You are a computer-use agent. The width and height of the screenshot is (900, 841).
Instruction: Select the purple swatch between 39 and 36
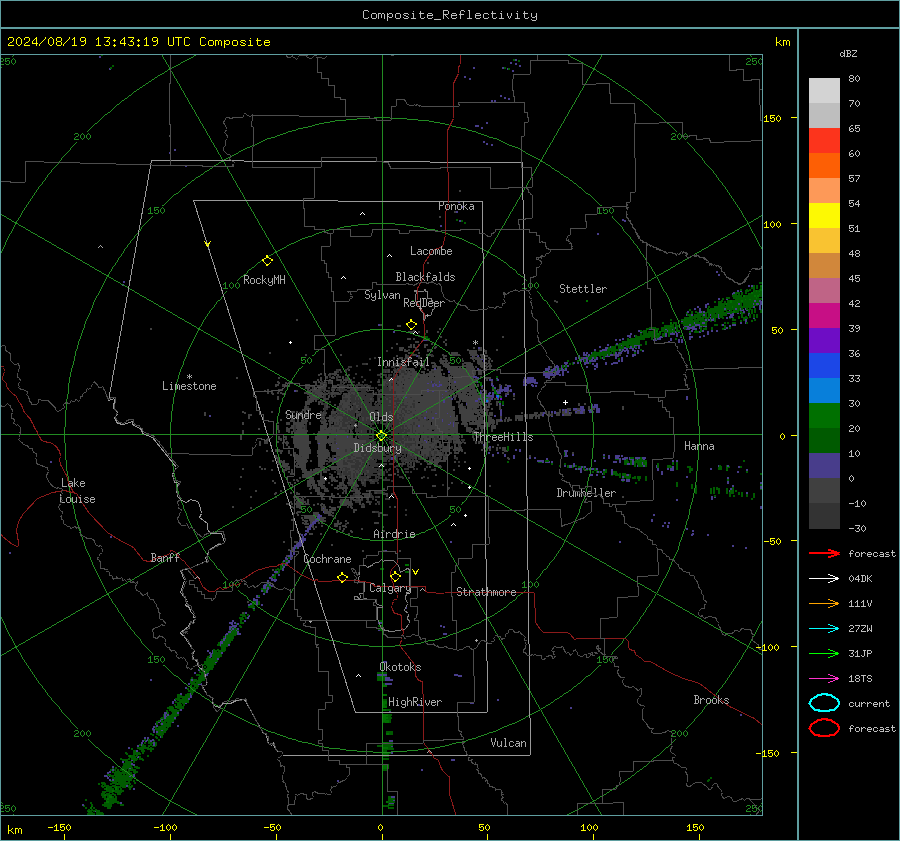824,341
